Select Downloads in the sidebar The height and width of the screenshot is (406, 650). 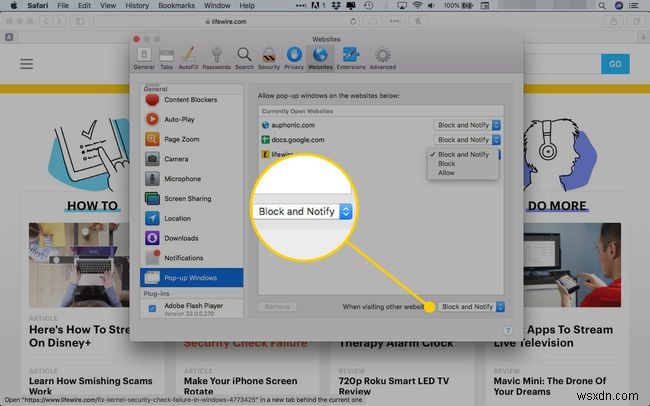coord(192,238)
